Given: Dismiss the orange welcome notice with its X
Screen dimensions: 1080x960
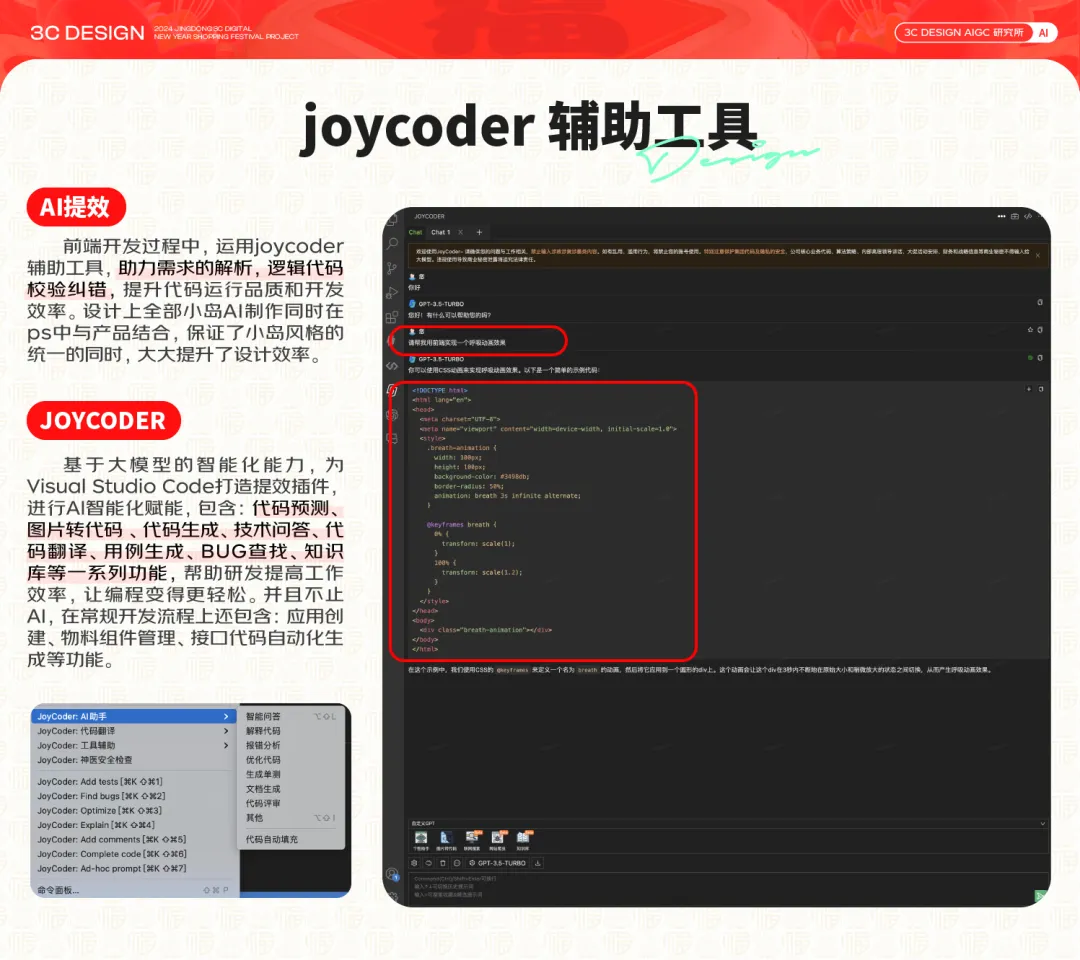Looking at the screenshot, I should [1037, 255].
